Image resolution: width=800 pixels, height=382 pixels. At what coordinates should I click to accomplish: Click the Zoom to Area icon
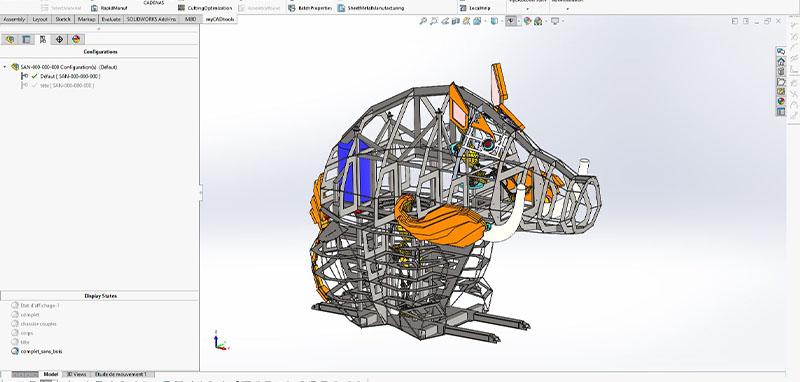coord(434,21)
